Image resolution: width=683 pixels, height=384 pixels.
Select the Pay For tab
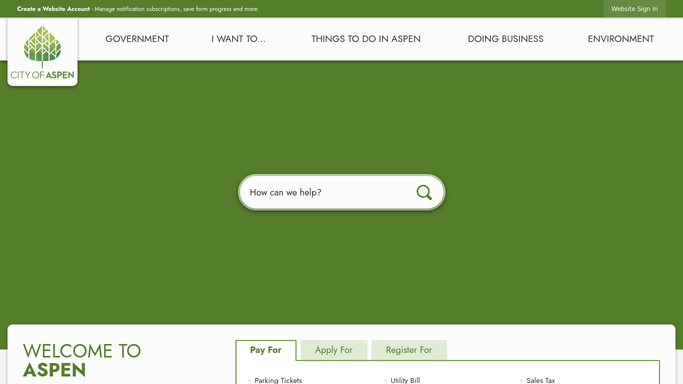pos(266,350)
